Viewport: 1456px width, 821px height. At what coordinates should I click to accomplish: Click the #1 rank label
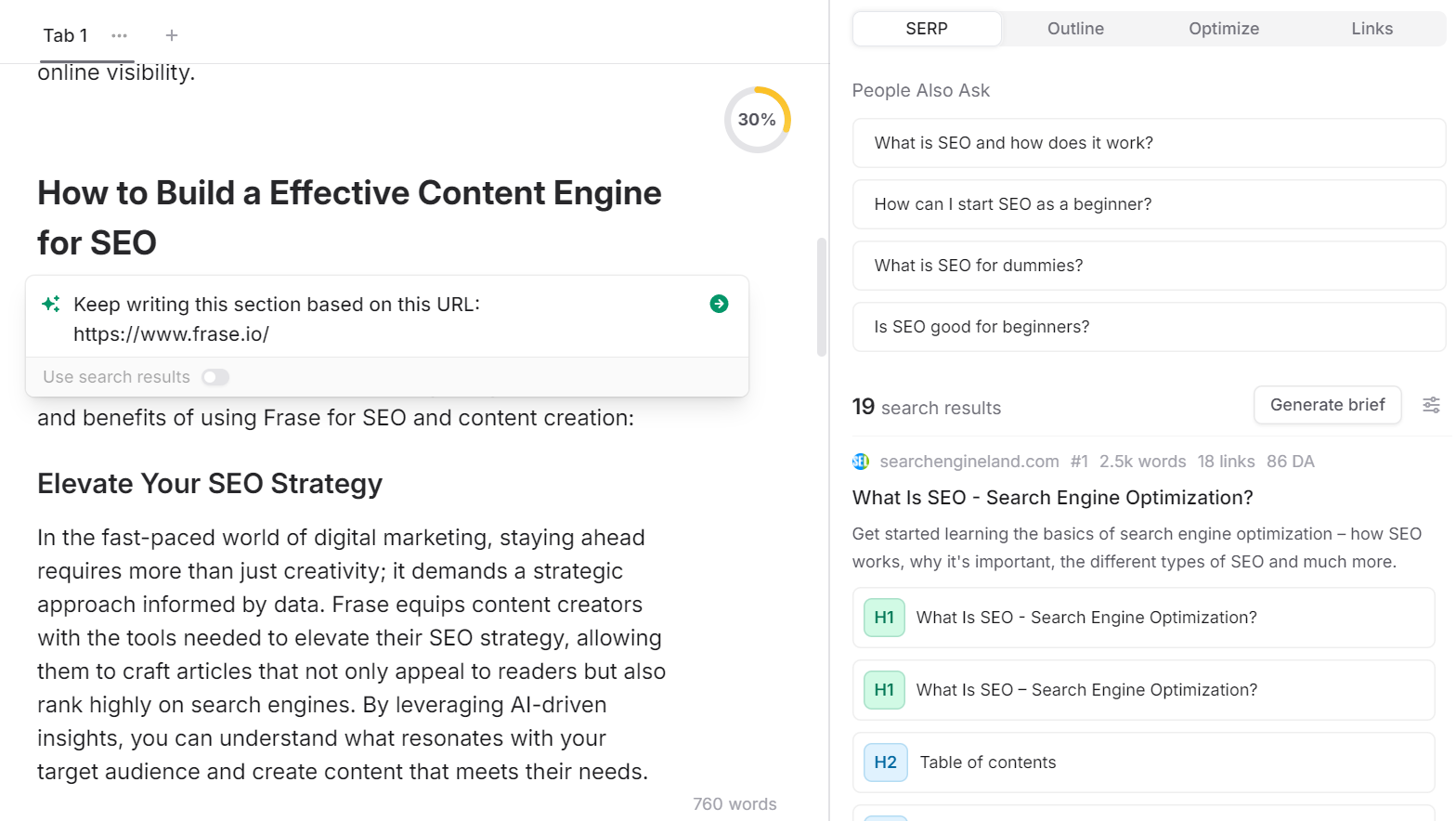[x=1079, y=462]
